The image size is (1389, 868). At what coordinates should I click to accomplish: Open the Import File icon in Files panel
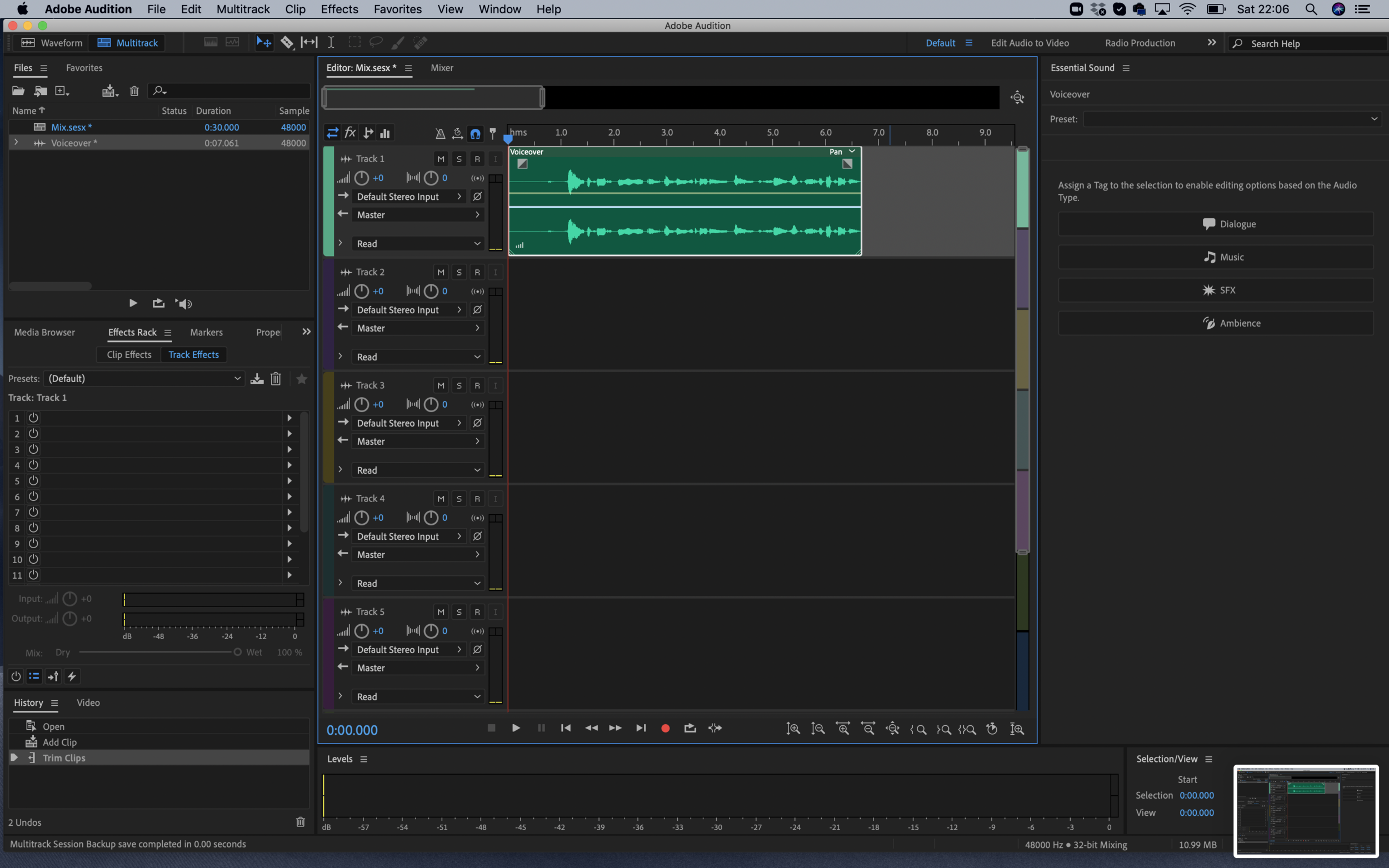tap(40, 91)
